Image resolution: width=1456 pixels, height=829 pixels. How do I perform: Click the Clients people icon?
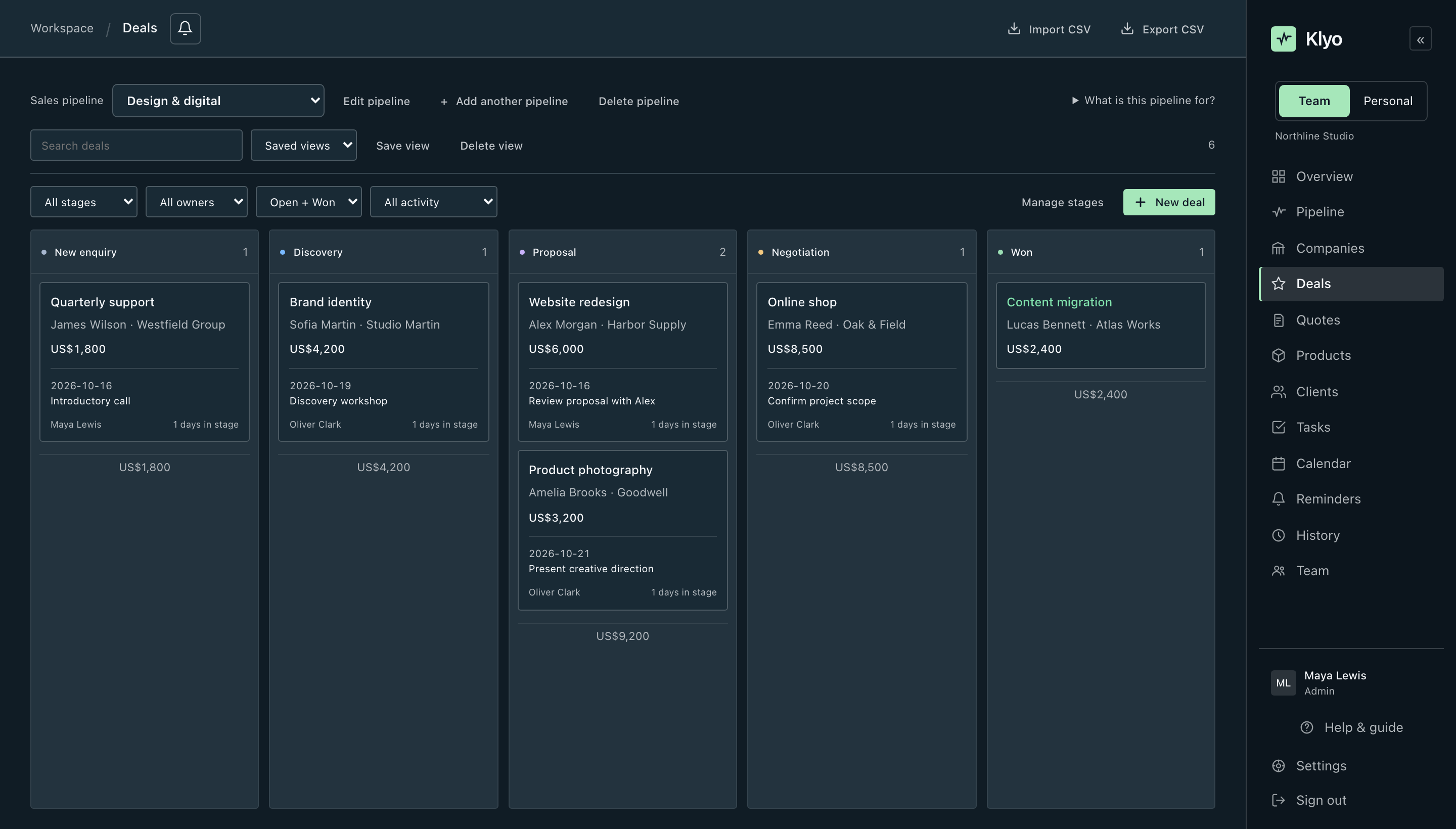[x=1279, y=392]
